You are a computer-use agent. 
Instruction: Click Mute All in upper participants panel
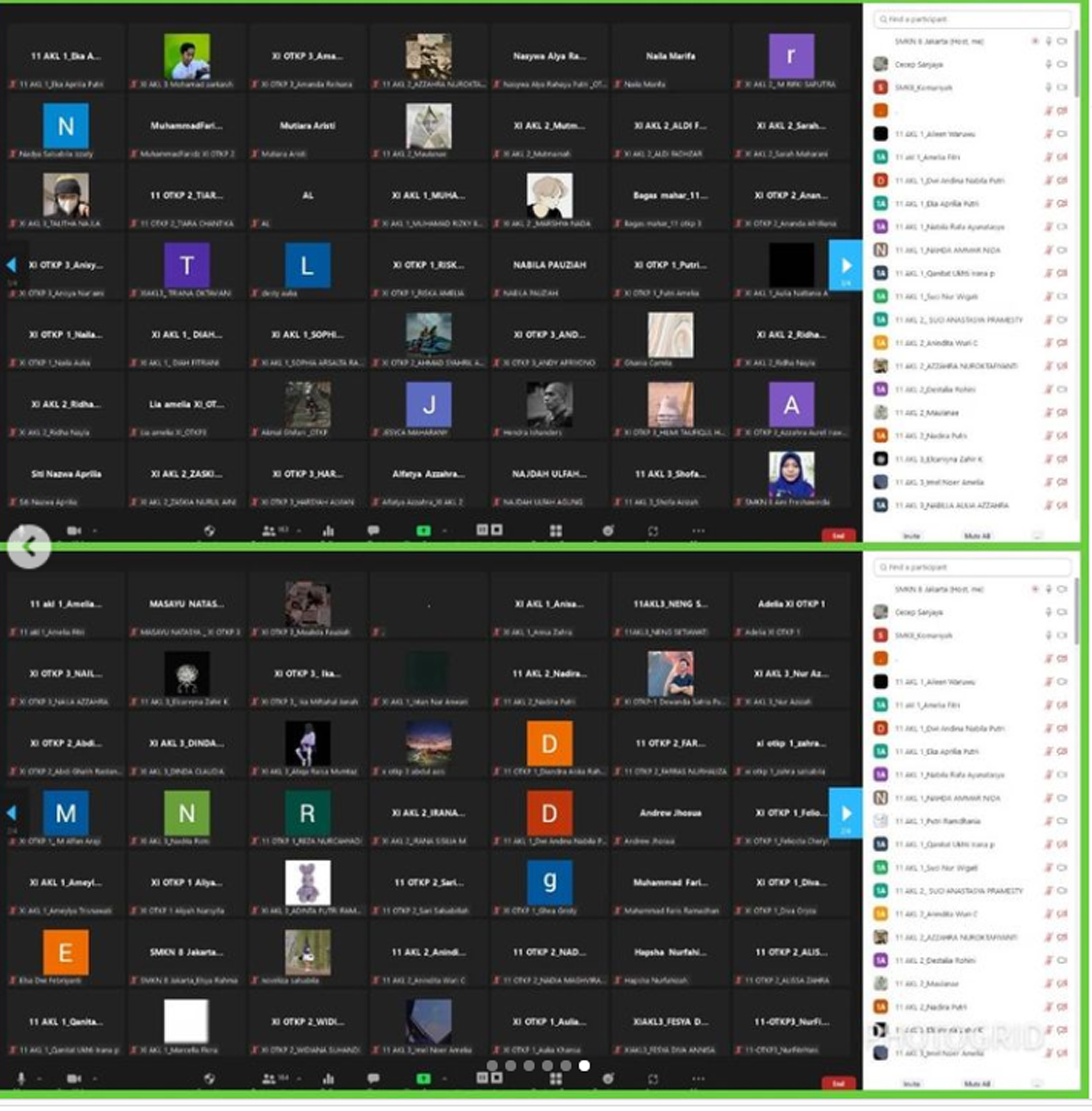coord(977,536)
